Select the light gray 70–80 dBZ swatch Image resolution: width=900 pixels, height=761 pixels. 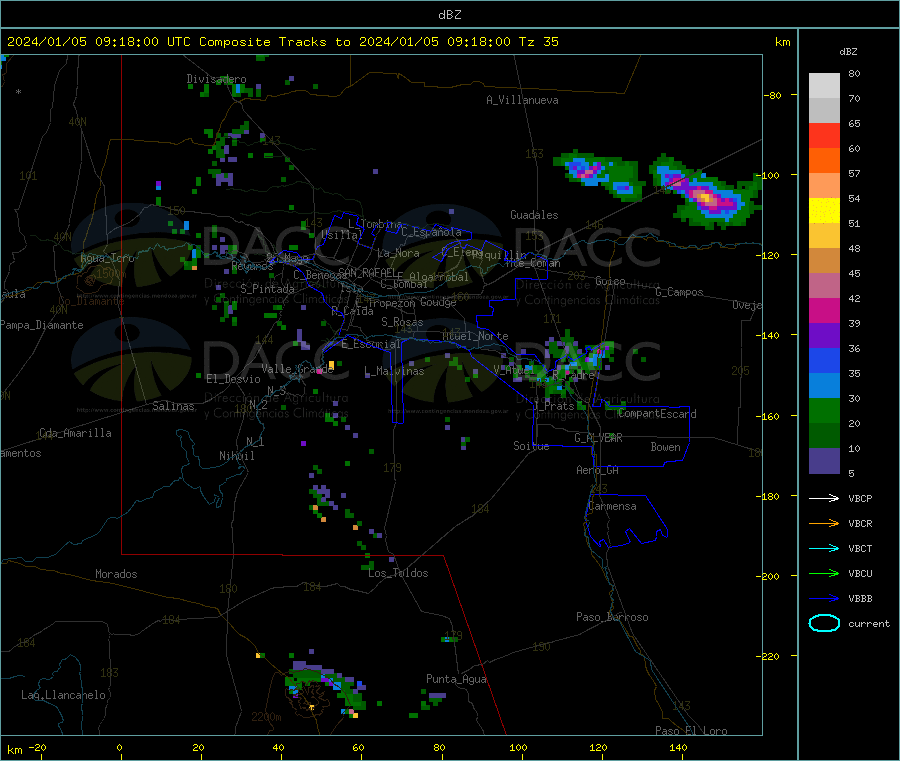[824, 86]
